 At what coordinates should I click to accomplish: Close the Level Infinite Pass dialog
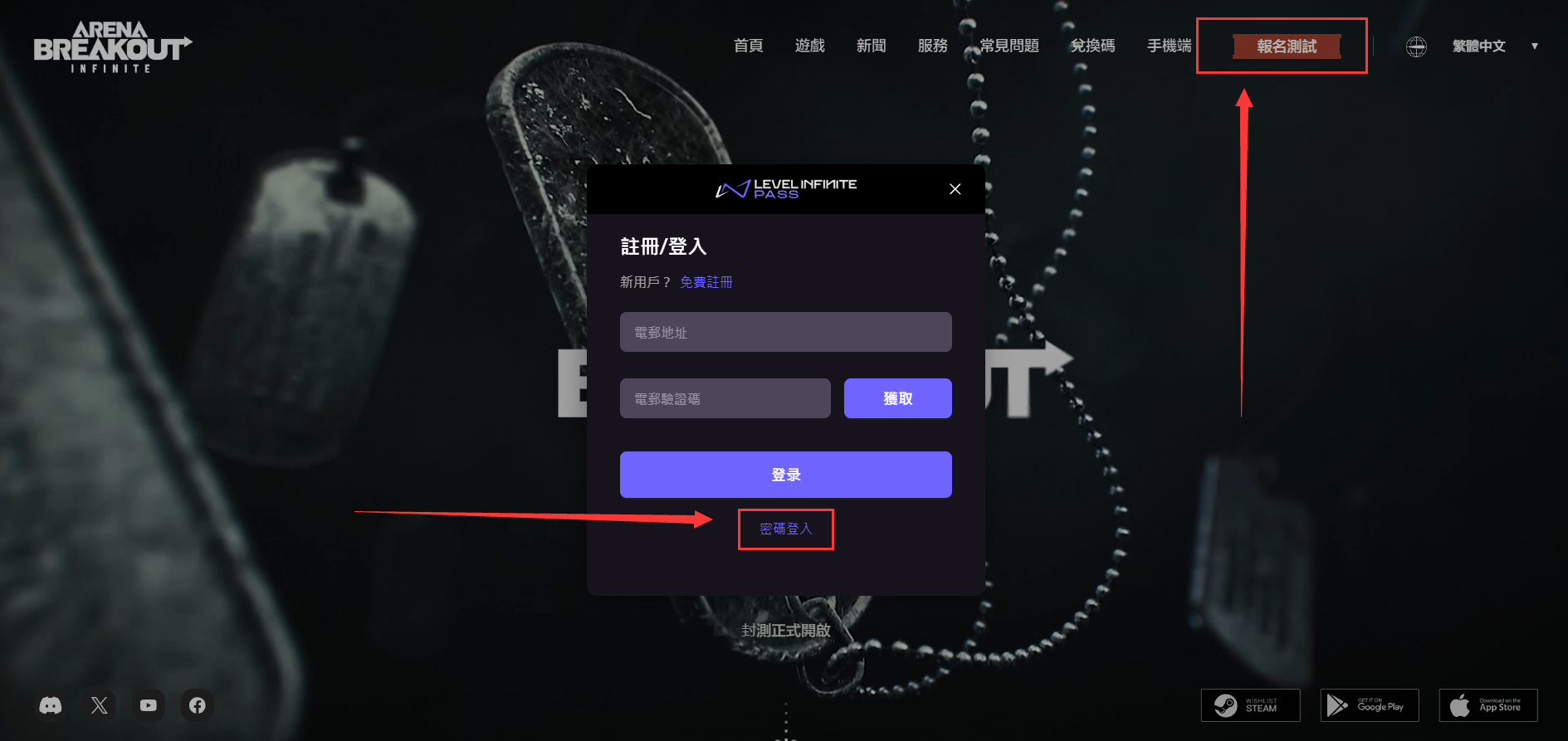[955, 189]
